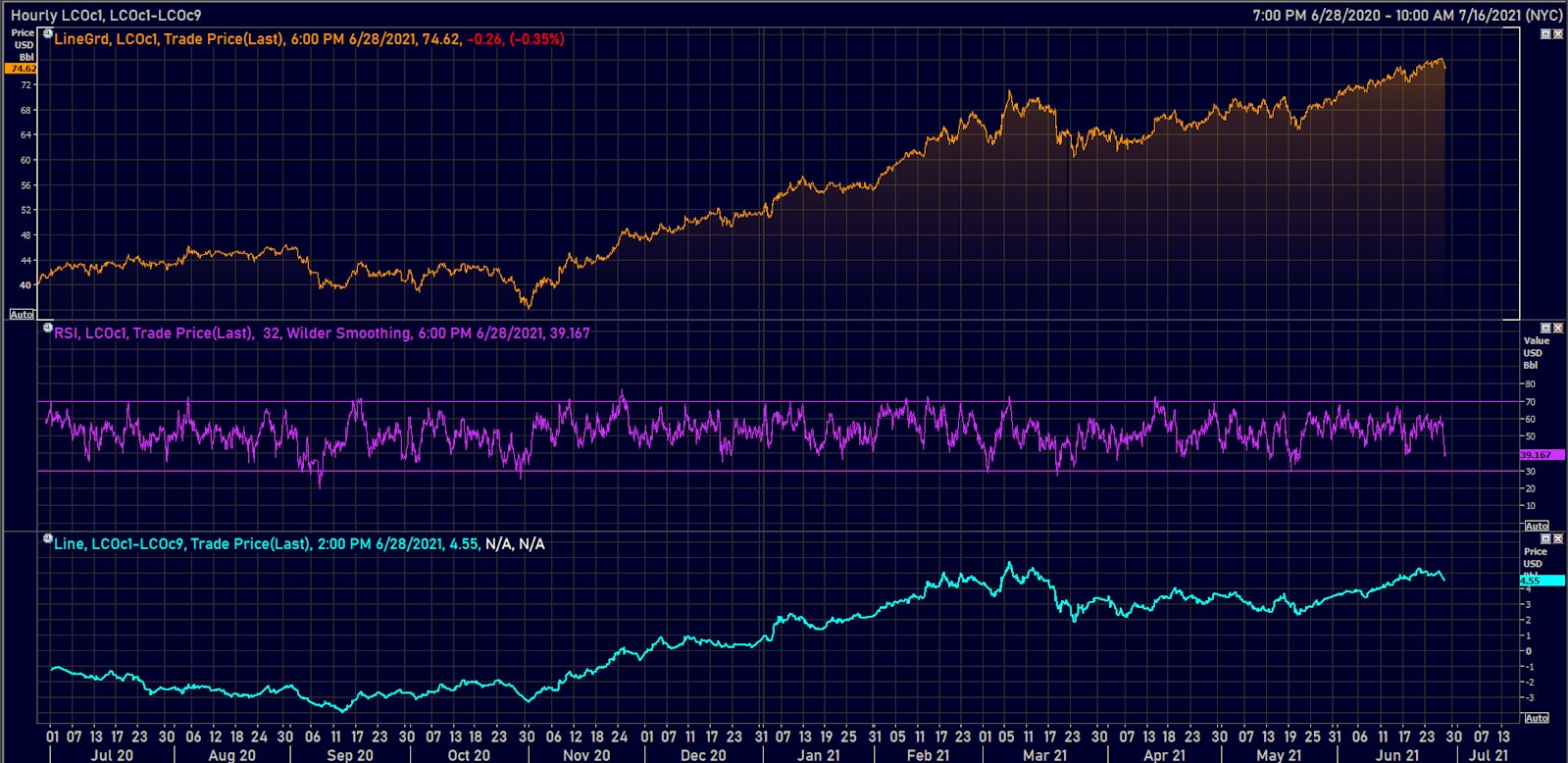
Task: Click the Oct 20 month label
Action: [469, 755]
